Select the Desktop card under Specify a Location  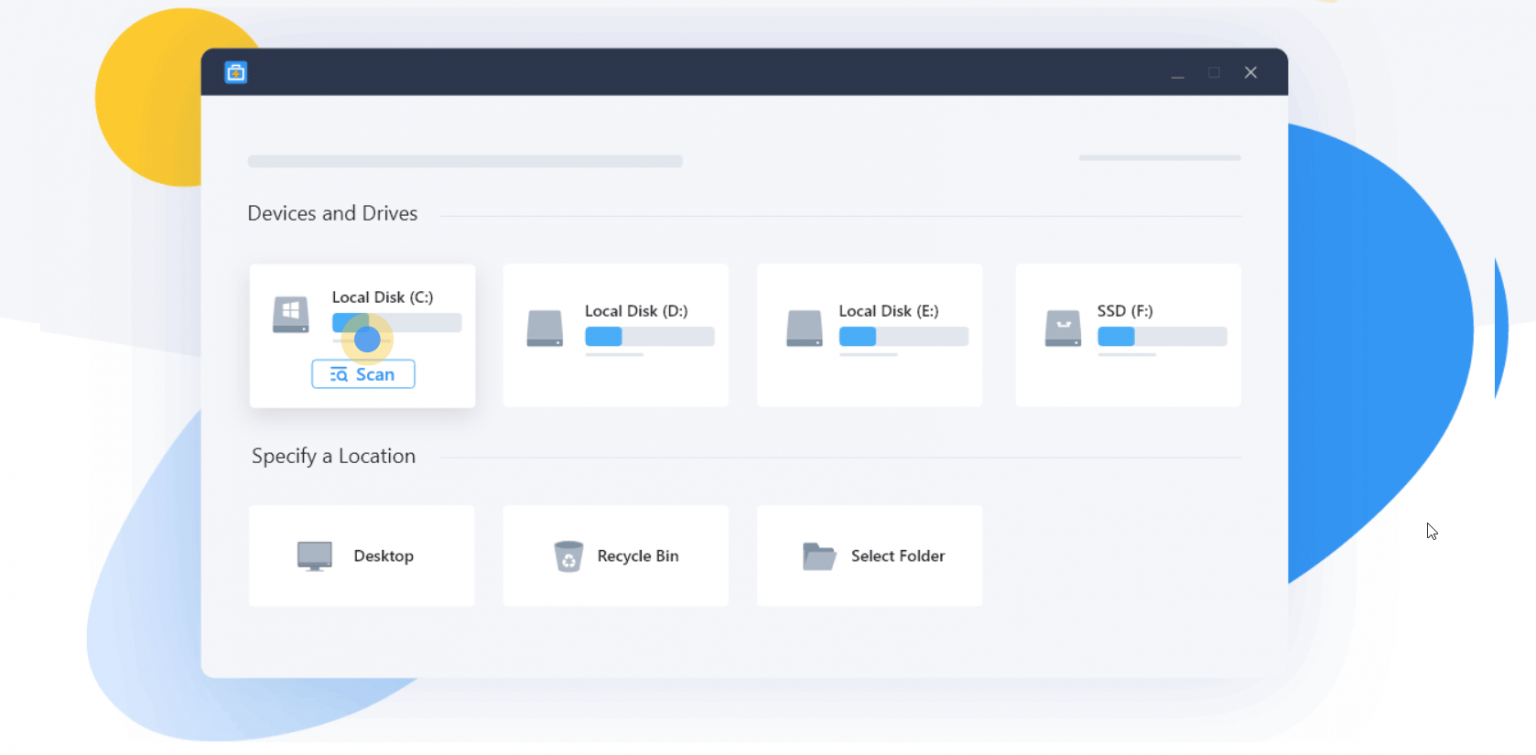coord(361,556)
